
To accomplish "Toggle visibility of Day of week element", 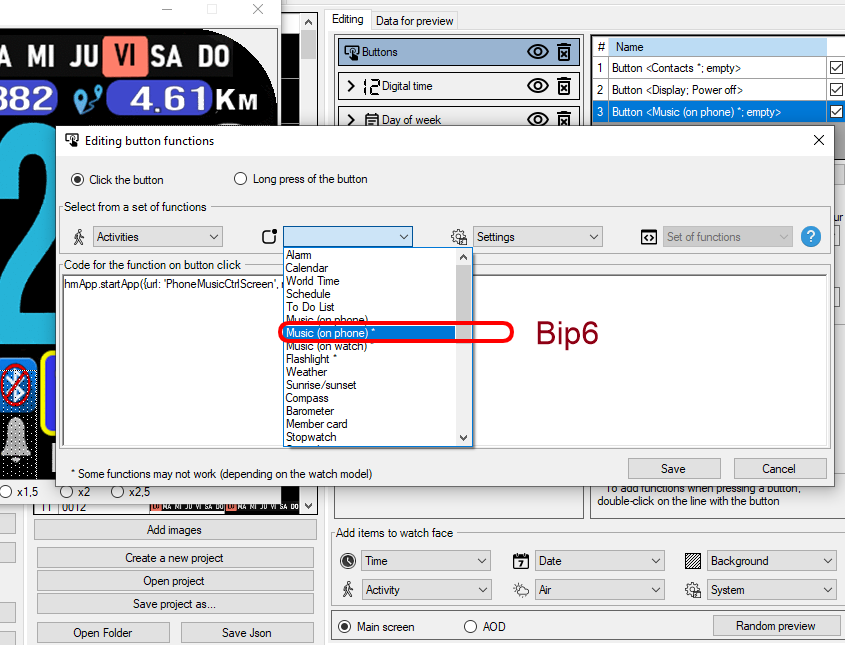I will 537,119.
